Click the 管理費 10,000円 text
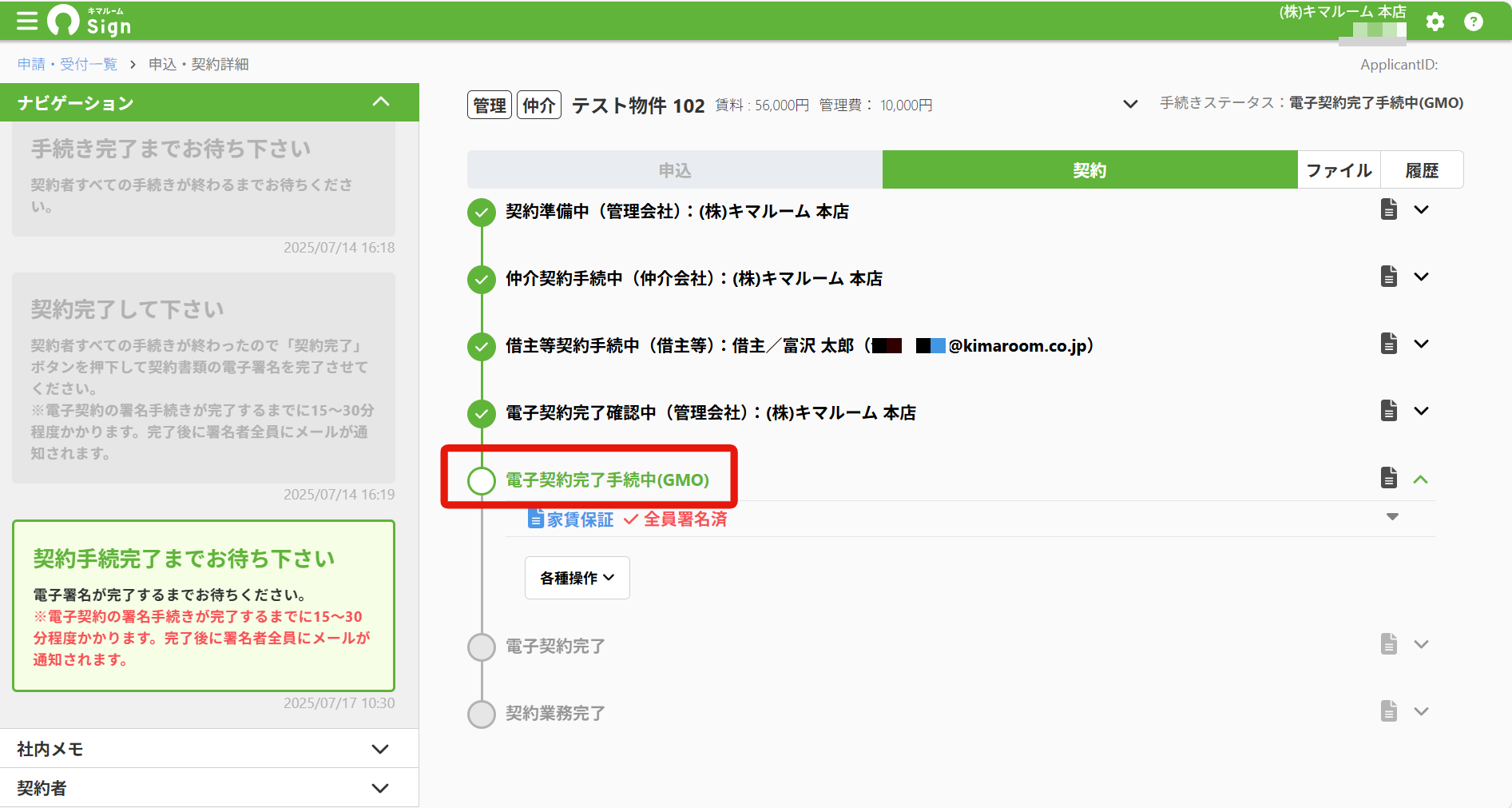This screenshot has height=808, width=1512. pos(876,105)
